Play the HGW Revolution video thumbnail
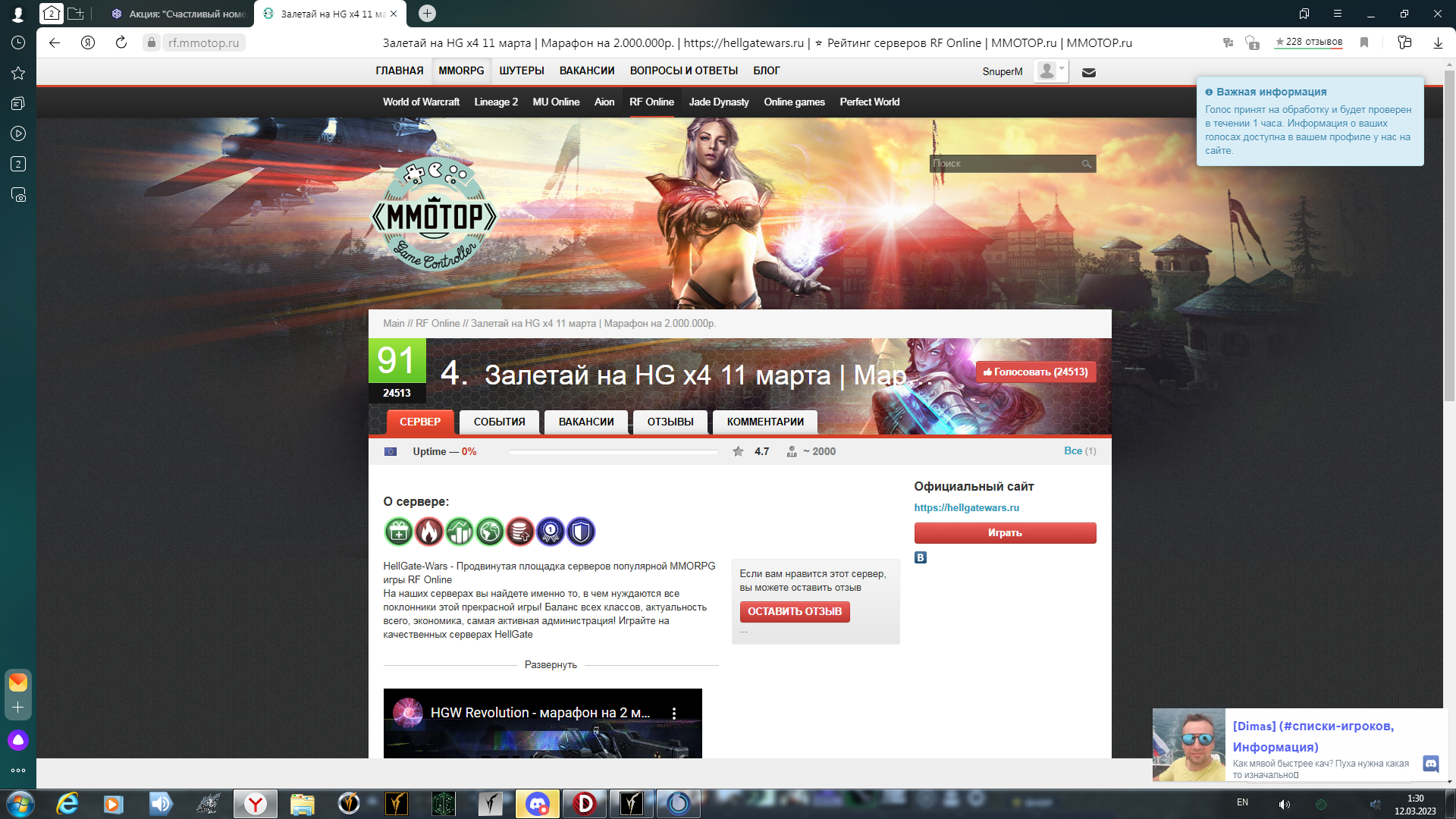This screenshot has width=1456, height=819. pos(542,723)
